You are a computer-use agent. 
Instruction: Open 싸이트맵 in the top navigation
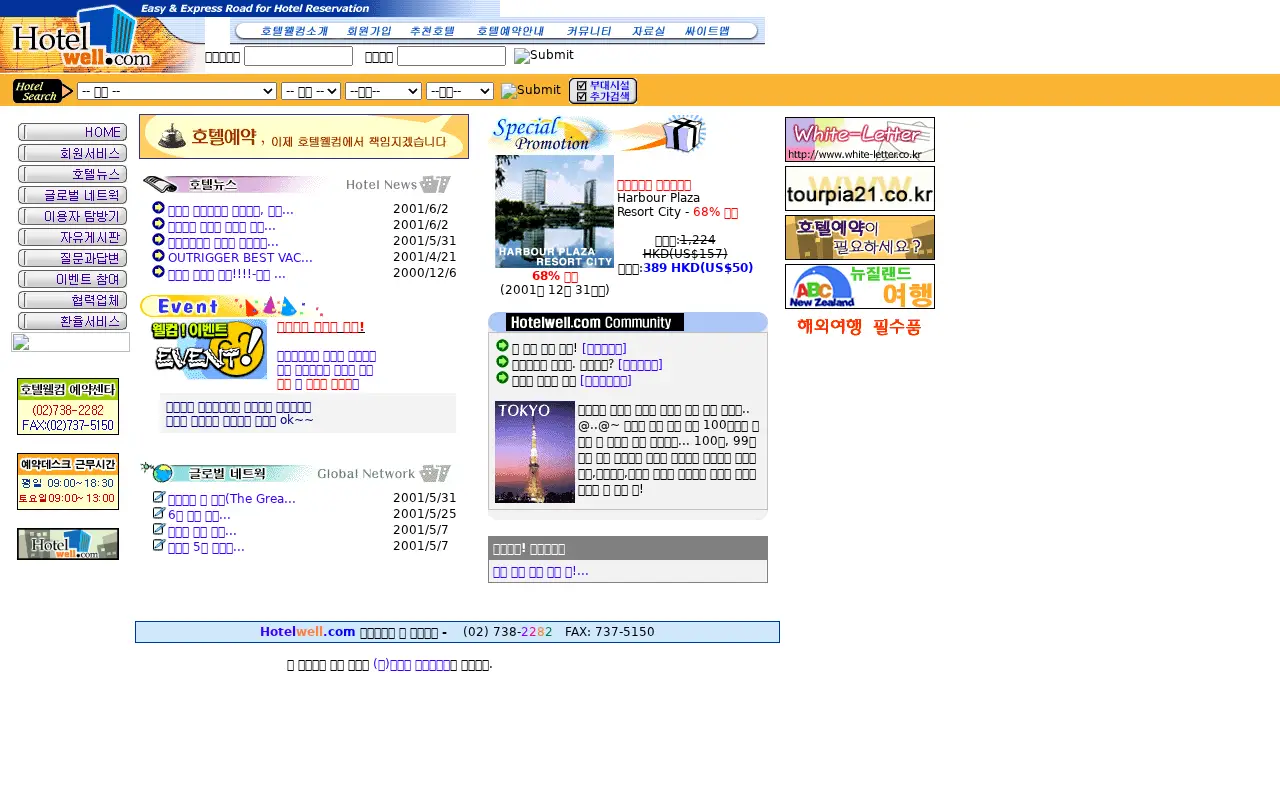point(707,31)
